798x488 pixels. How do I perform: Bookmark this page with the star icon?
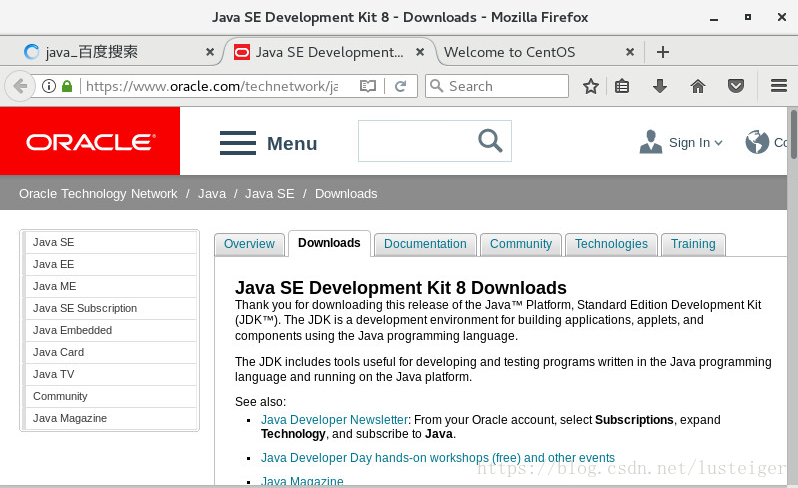(x=590, y=86)
